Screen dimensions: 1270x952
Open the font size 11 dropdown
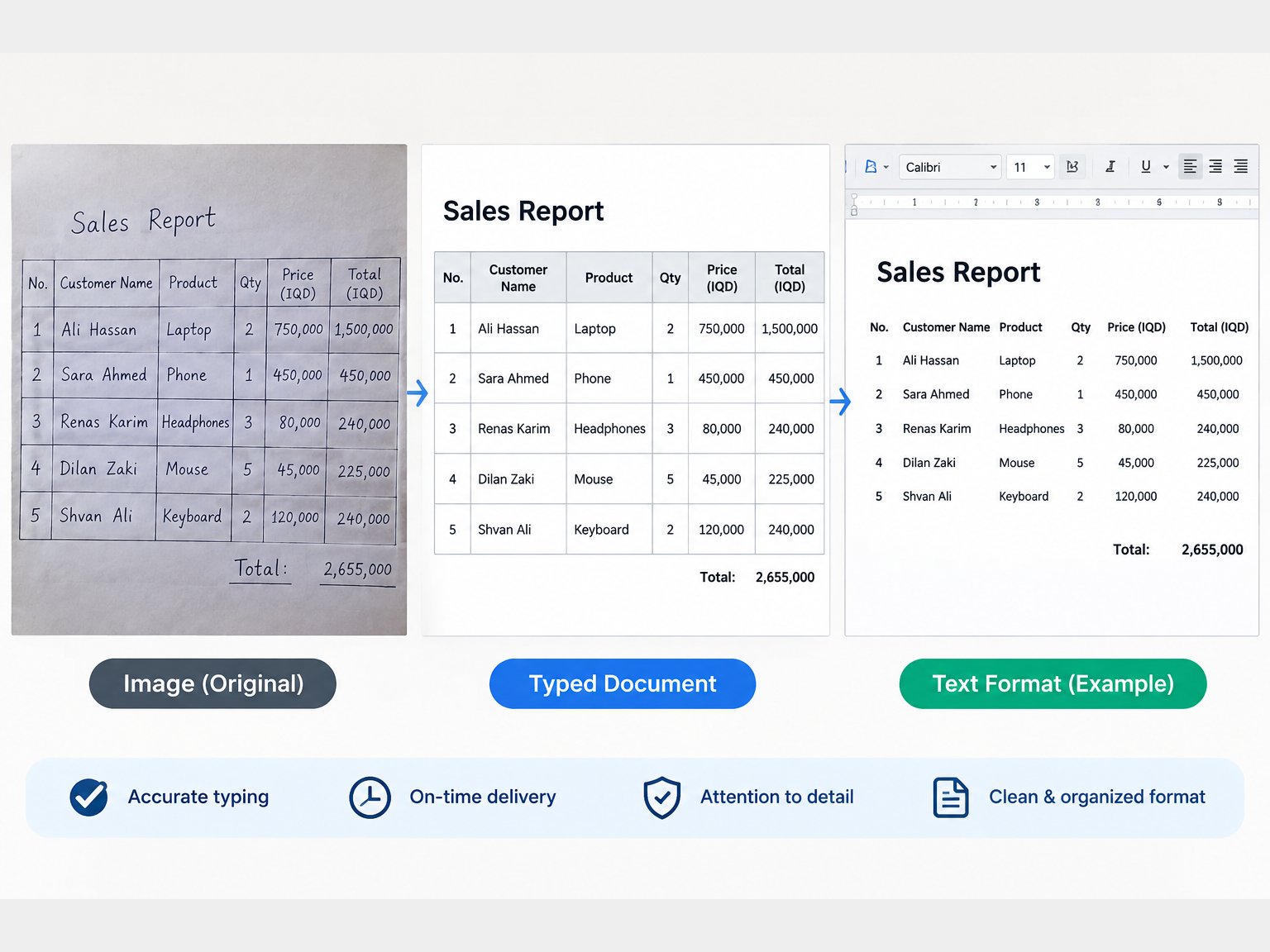[x=1030, y=167]
